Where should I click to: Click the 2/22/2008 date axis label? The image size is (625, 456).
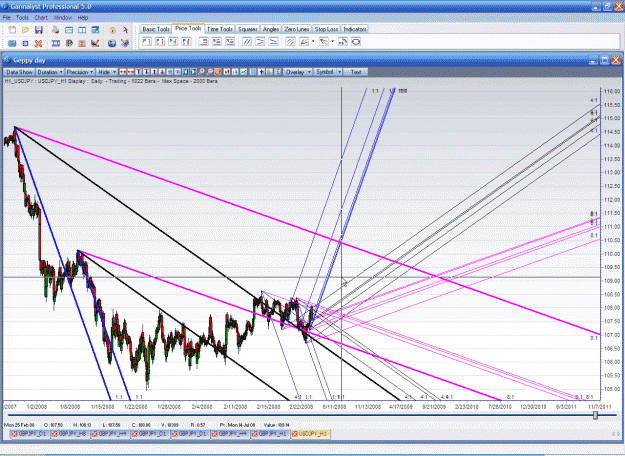click(301, 407)
